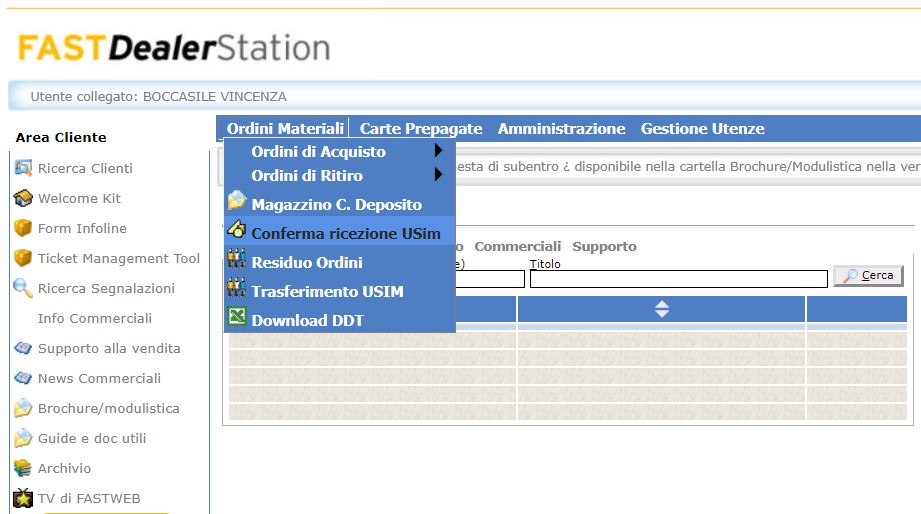Screen dimensions: 921x514
Task: Expand the Ordini di Ritiro submenu arrow
Action: click(x=438, y=174)
